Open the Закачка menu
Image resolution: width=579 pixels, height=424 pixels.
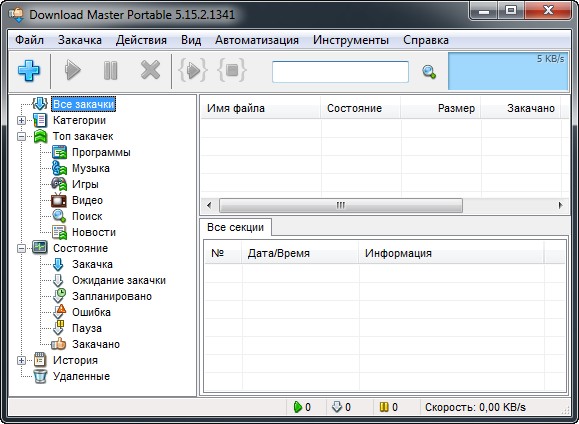click(80, 40)
